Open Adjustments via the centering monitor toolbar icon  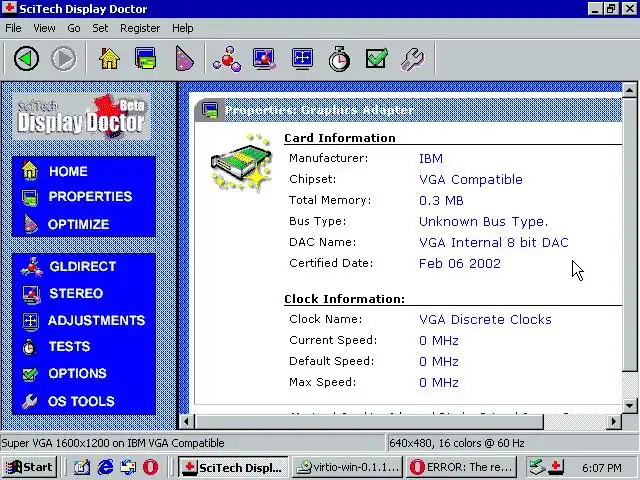(302, 59)
